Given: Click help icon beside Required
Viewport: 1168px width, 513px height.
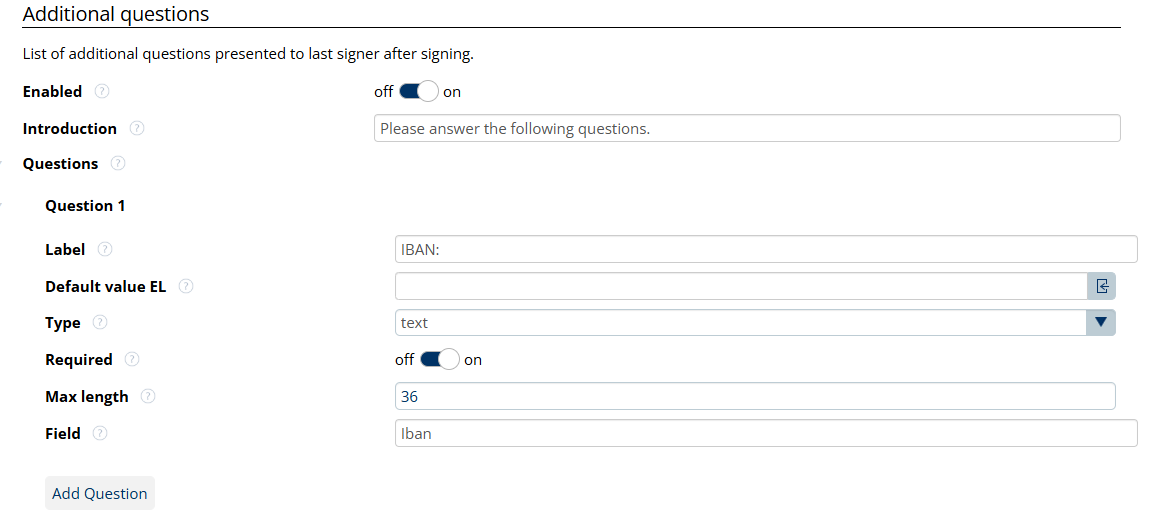Looking at the screenshot, I should point(132,359).
